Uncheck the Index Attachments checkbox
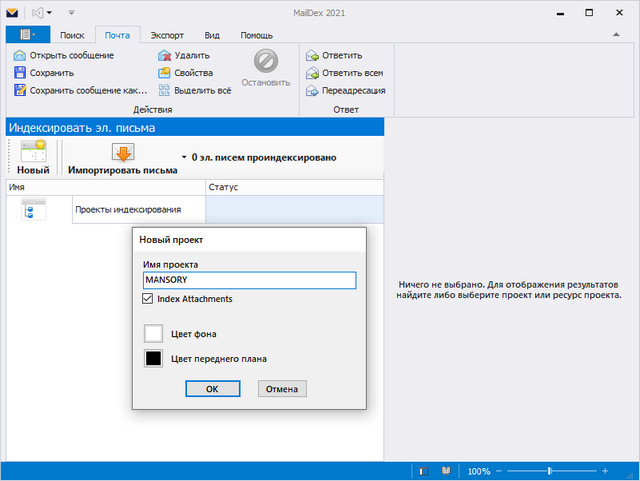640x481 pixels. point(148,299)
